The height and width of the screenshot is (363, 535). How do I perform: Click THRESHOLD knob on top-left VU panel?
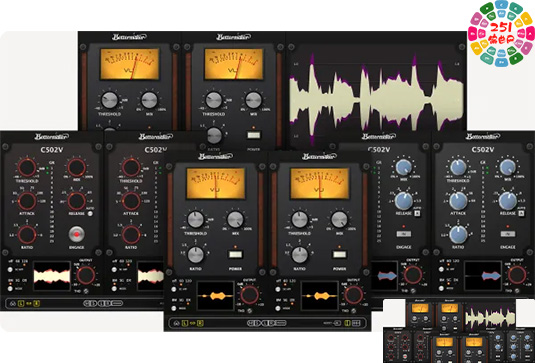click(110, 100)
